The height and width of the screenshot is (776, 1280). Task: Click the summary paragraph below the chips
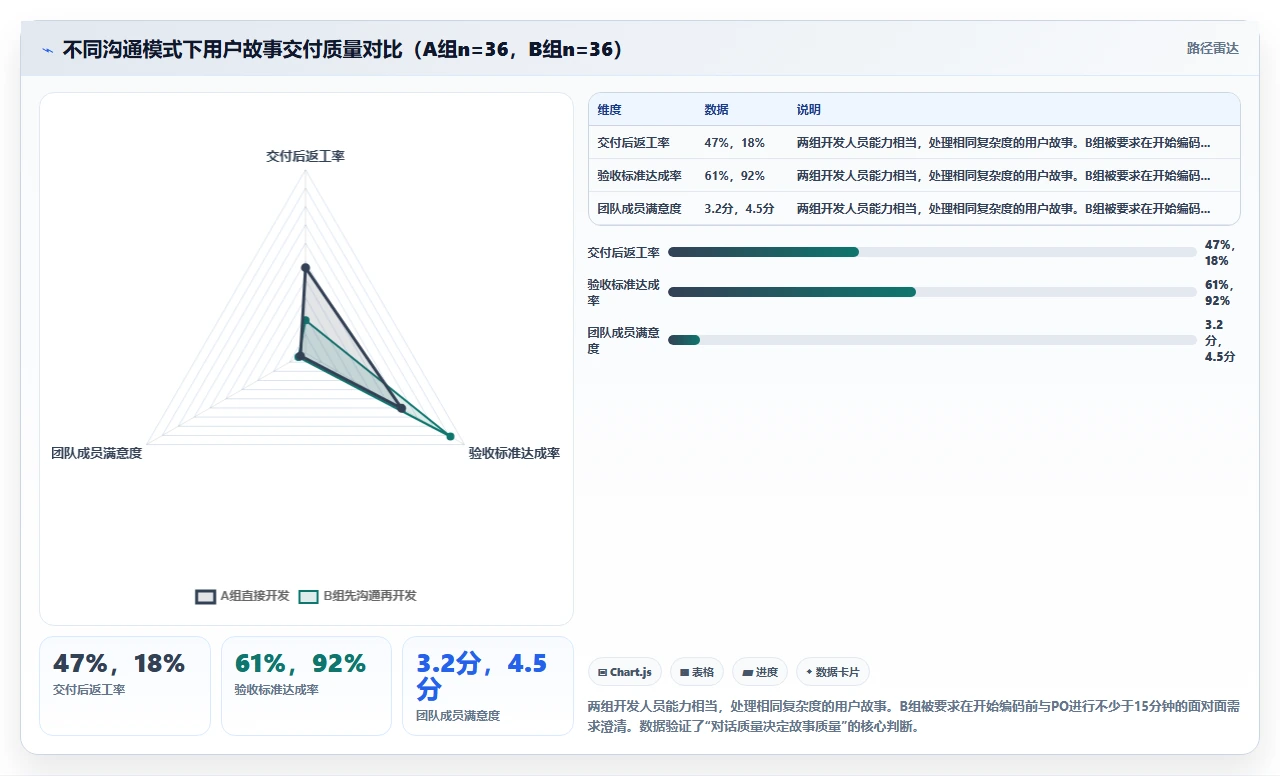click(914, 716)
